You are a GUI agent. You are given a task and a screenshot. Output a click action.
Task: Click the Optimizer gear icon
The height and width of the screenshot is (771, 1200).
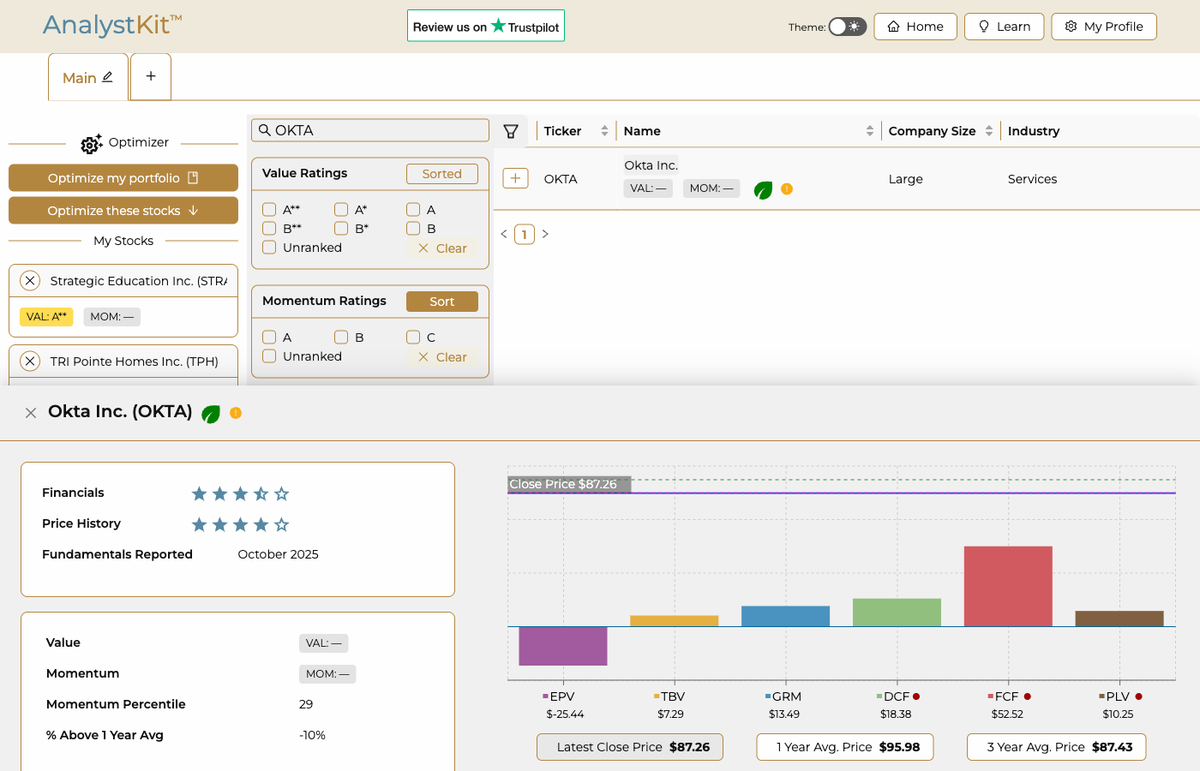point(91,144)
